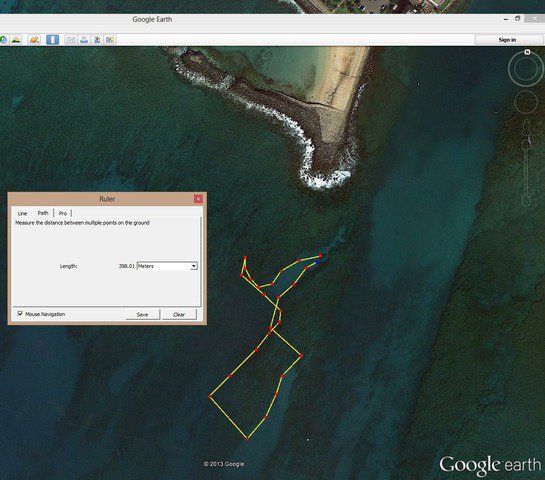The width and height of the screenshot is (545, 480).
Task: Click the southernmost red path point
Action: click(247, 439)
